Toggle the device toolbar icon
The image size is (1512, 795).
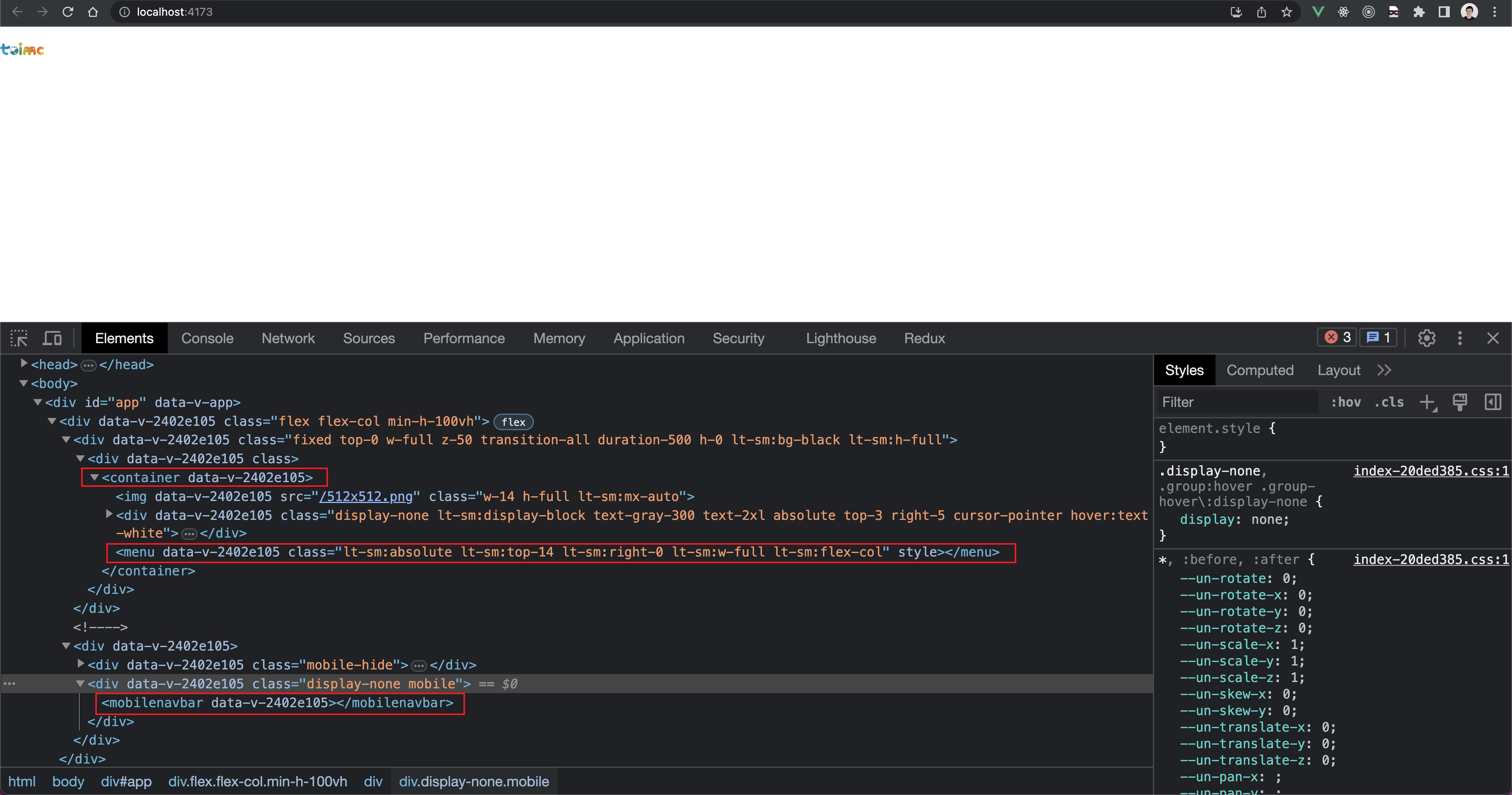click(52, 338)
